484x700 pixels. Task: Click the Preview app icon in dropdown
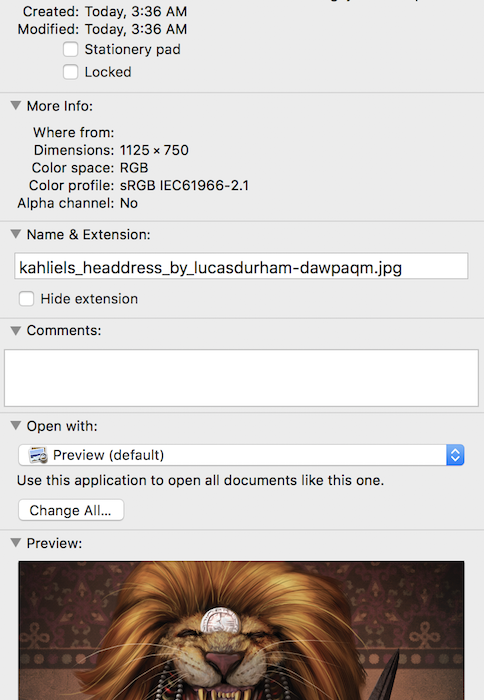38,455
